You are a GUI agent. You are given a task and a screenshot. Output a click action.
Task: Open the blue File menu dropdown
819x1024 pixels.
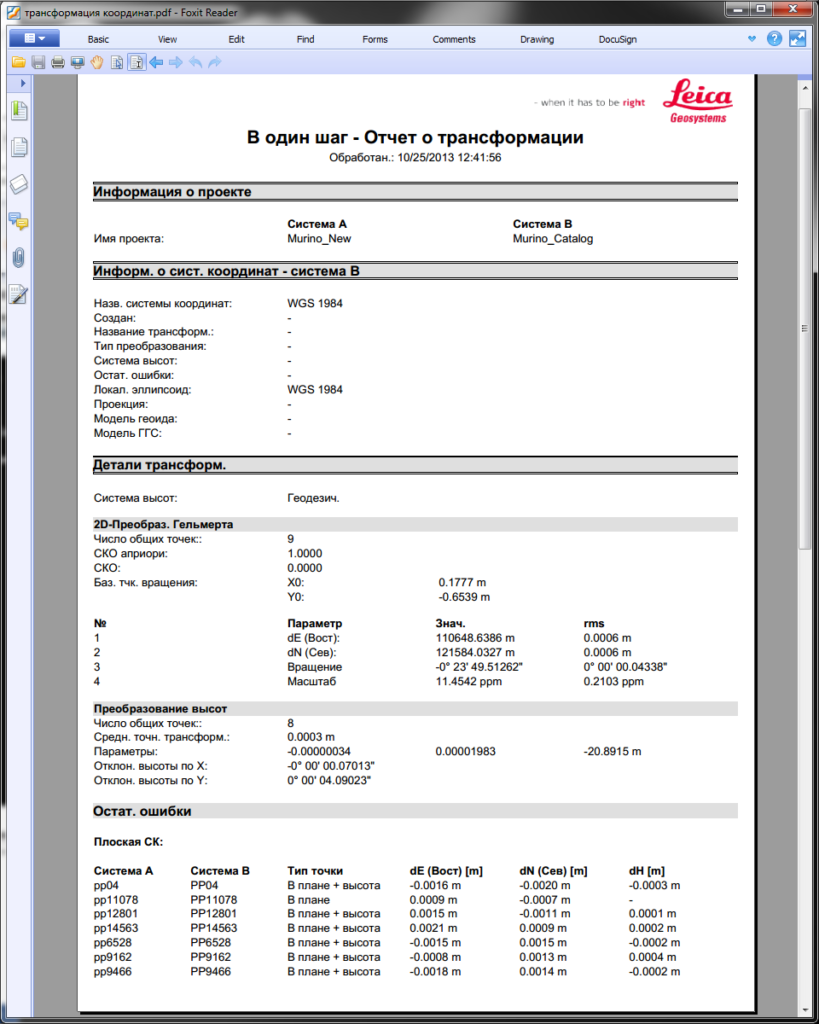point(35,39)
